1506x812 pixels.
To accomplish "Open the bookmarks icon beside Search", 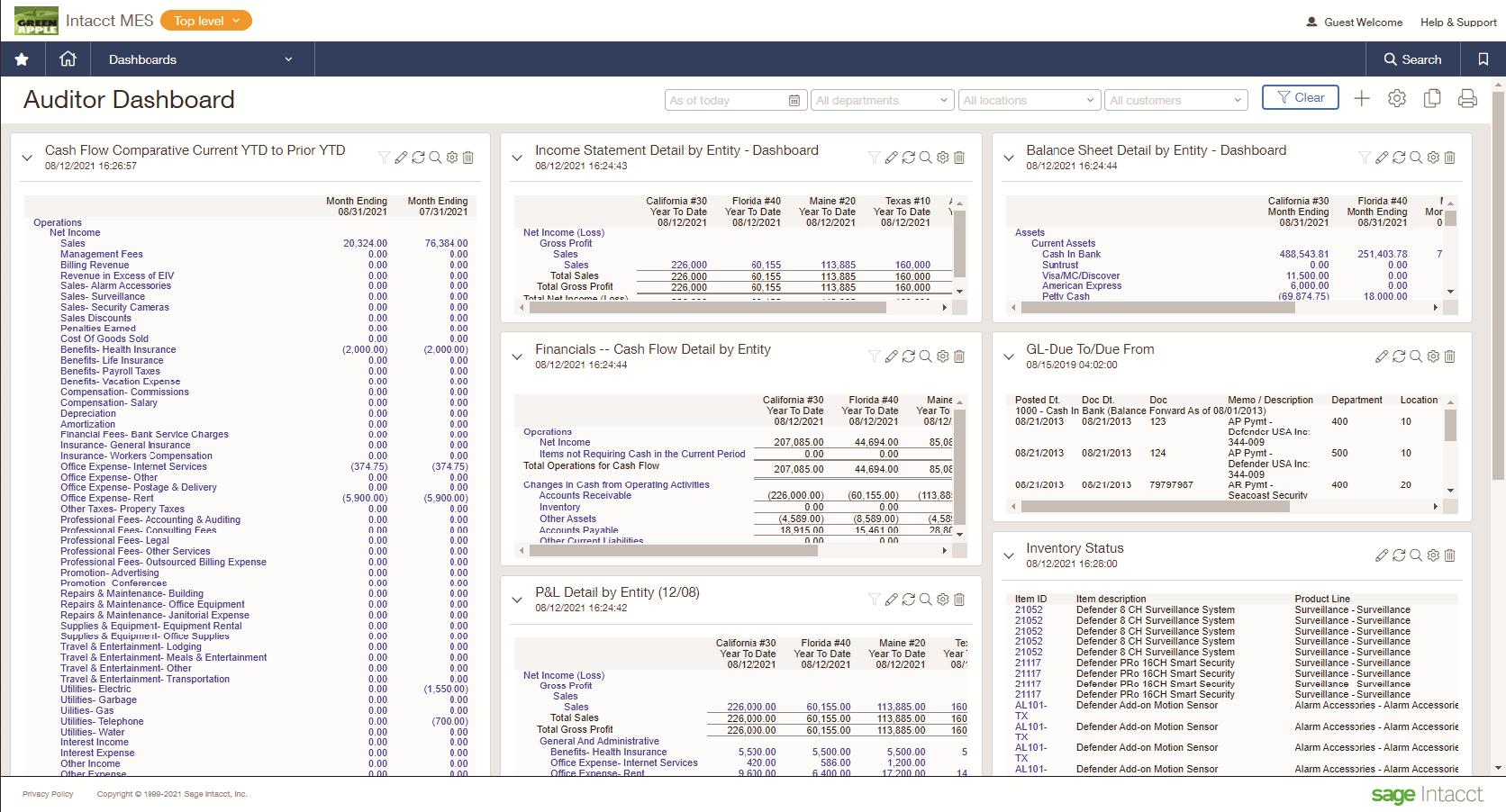I will (1483, 59).
